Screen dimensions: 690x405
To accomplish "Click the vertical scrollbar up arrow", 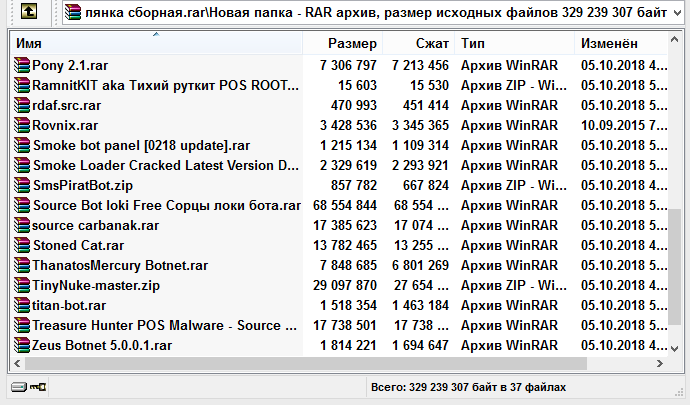I will [x=674, y=40].
